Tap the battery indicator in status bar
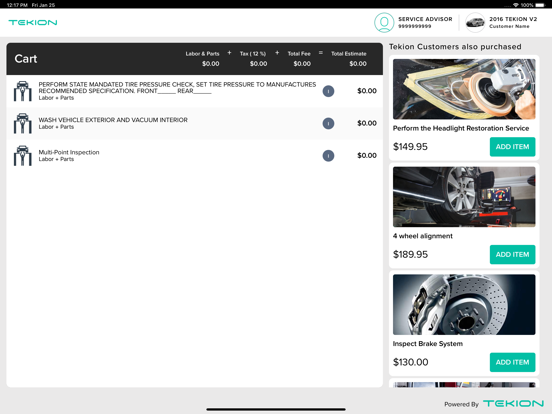 540,5
